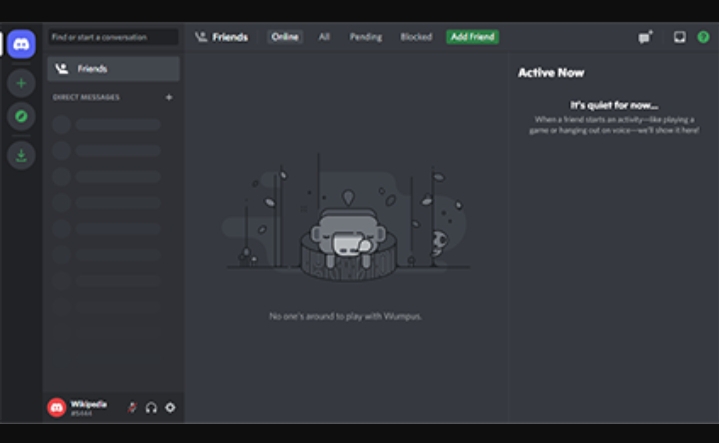
Task: Toggle headphones deafen in the user panel
Action: click(x=151, y=407)
